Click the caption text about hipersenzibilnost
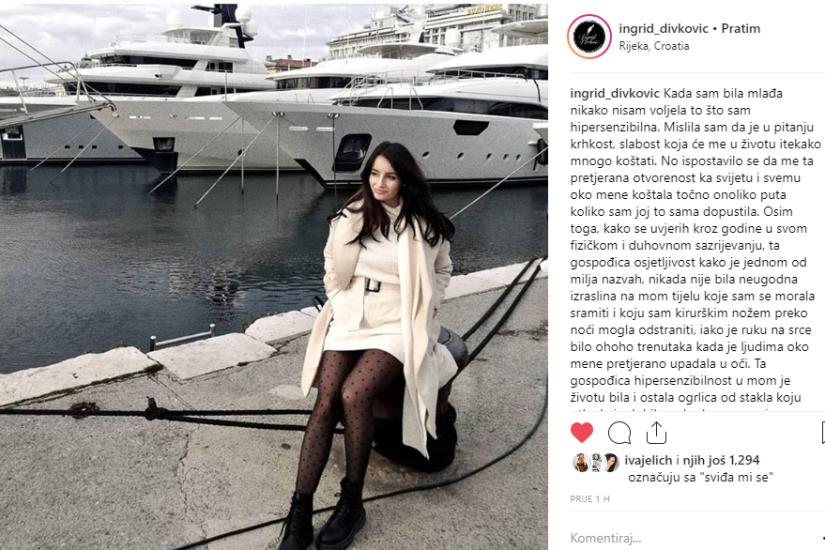 pos(695,246)
